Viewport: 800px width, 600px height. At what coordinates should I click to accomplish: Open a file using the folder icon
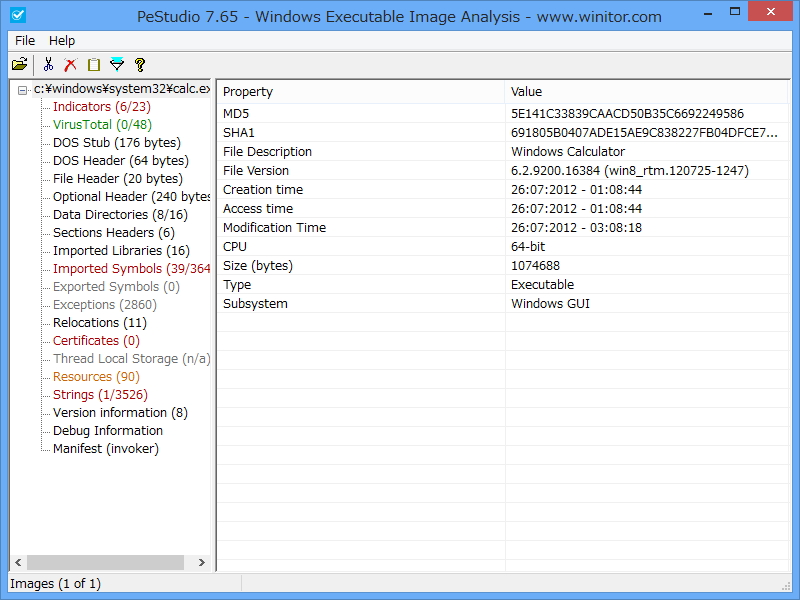[x=19, y=64]
